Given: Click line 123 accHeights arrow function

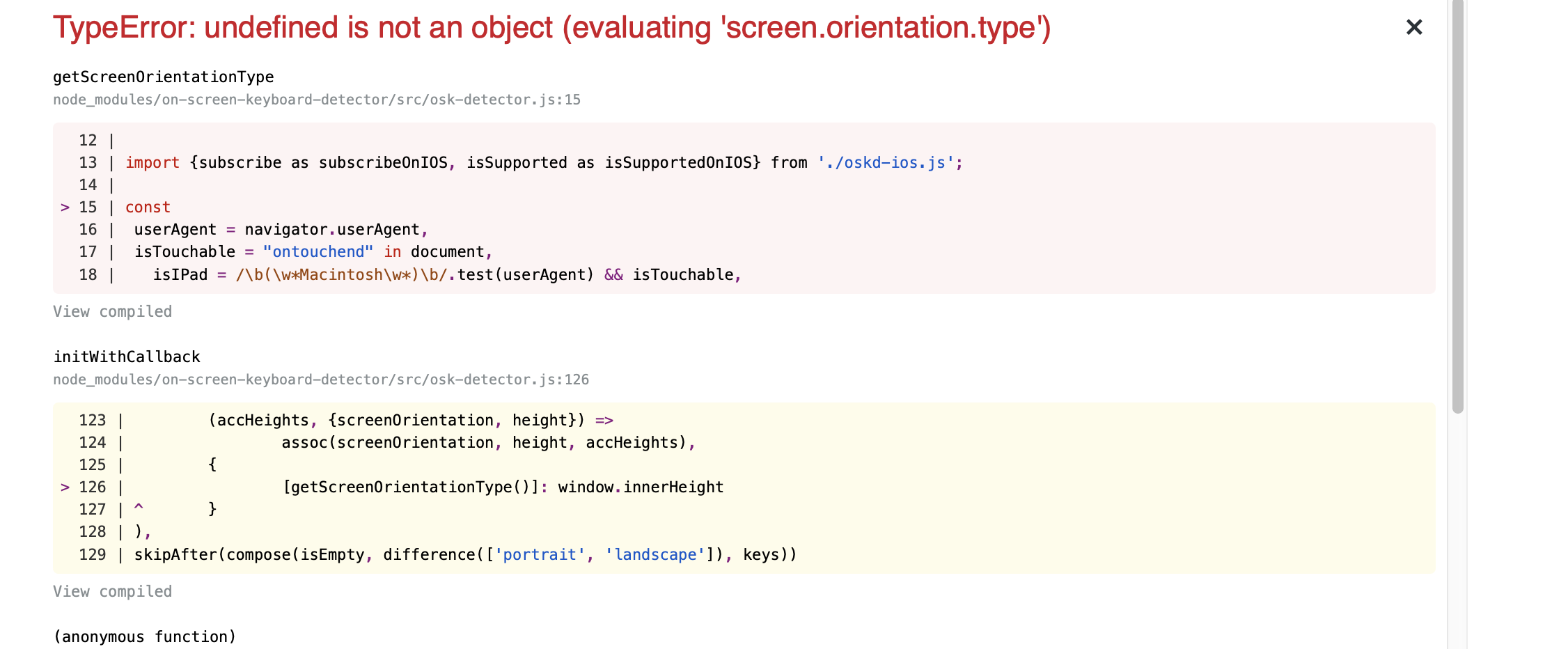Looking at the screenshot, I should (411, 420).
